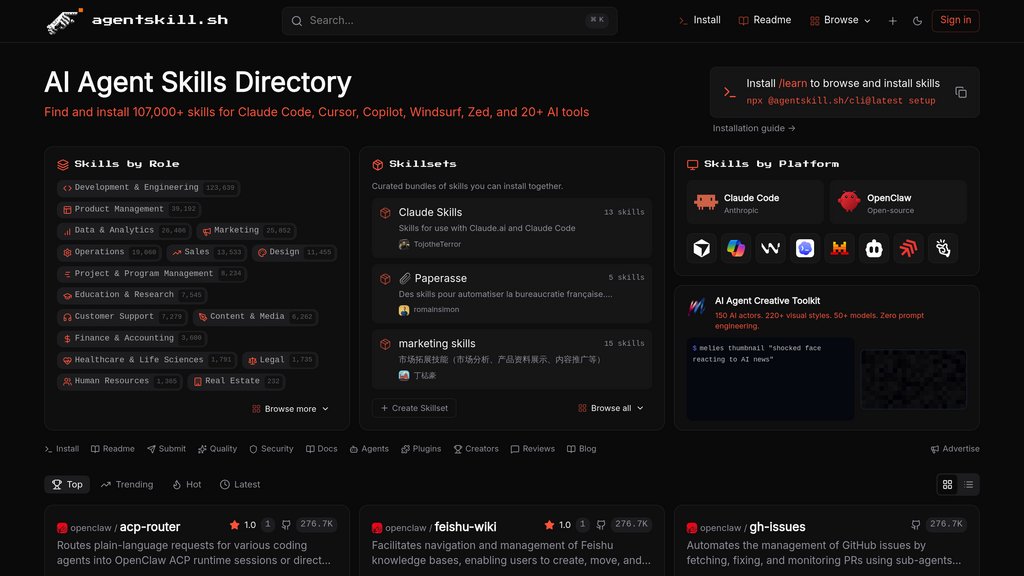Image resolution: width=1024 pixels, height=576 pixels.
Task: Select the colorful Copilot platform icon
Action: coord(736,248)
